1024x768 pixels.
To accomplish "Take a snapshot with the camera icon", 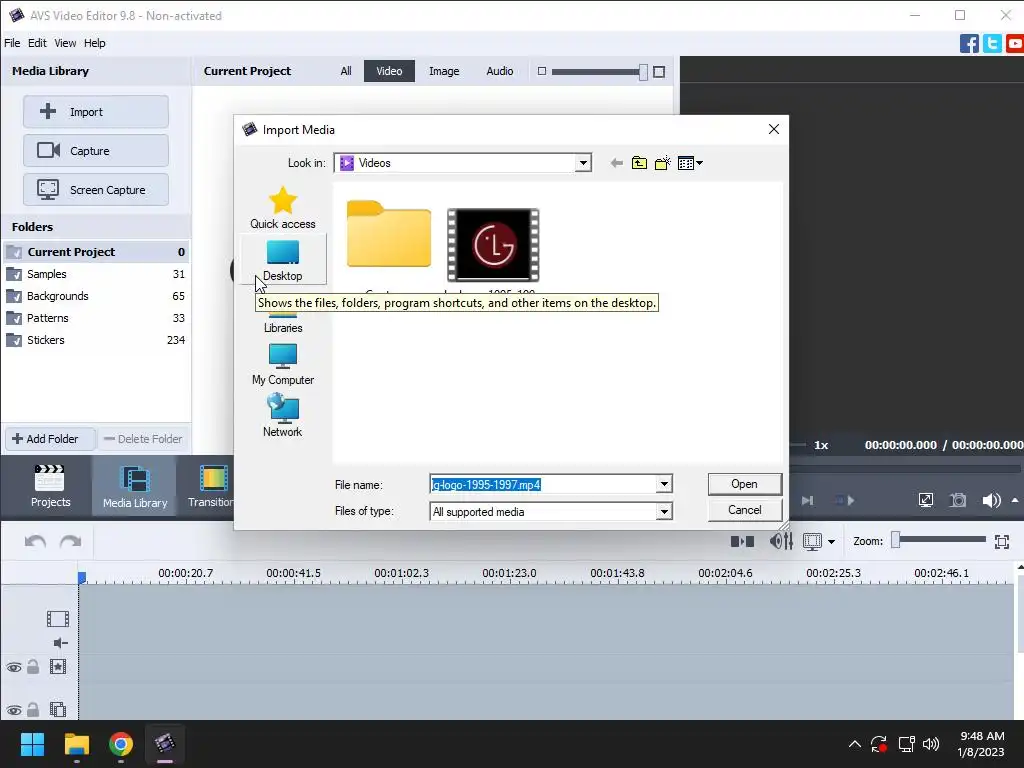I will [x=958, y=500].
